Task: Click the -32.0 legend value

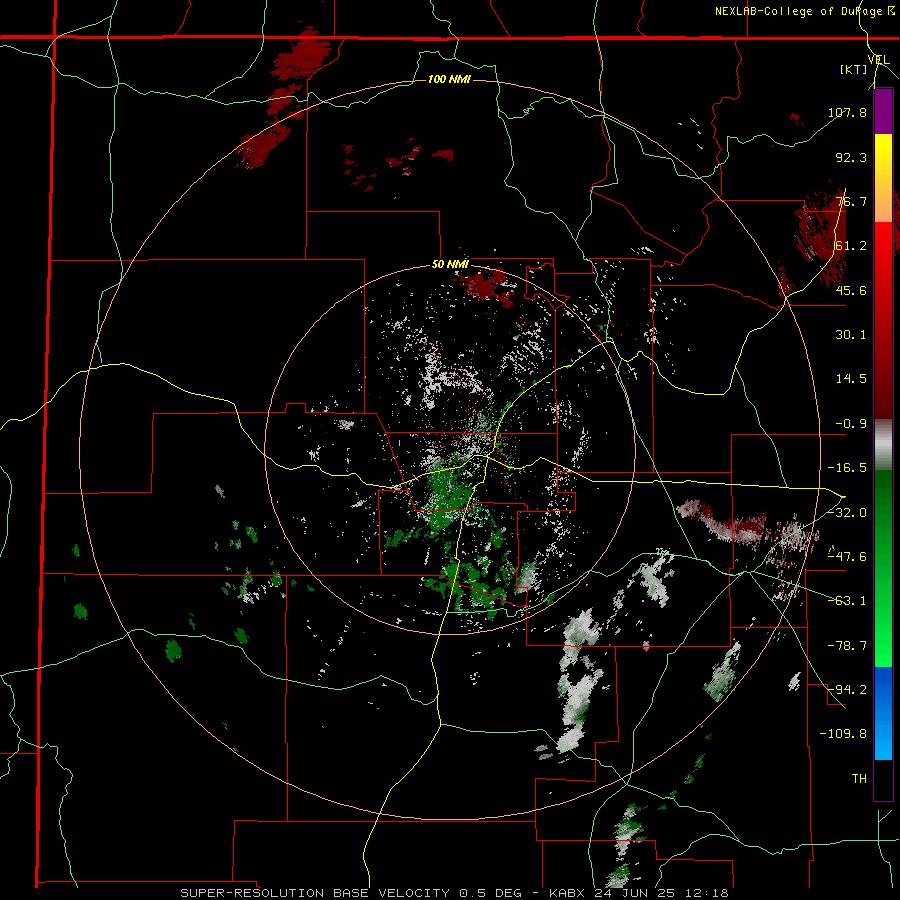Action: pos(847,512)
